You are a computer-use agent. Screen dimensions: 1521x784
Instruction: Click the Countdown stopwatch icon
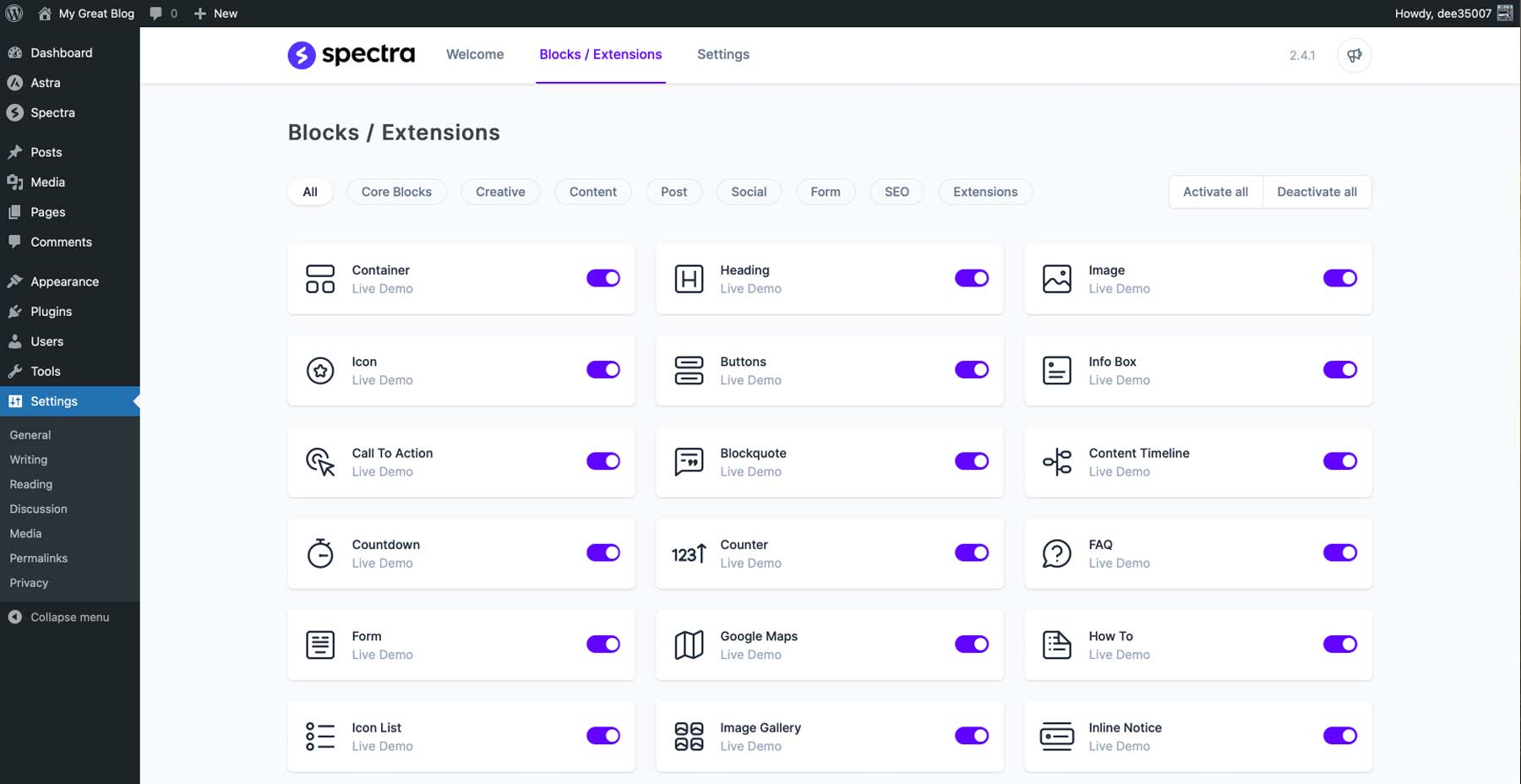[x=320, y=553]
